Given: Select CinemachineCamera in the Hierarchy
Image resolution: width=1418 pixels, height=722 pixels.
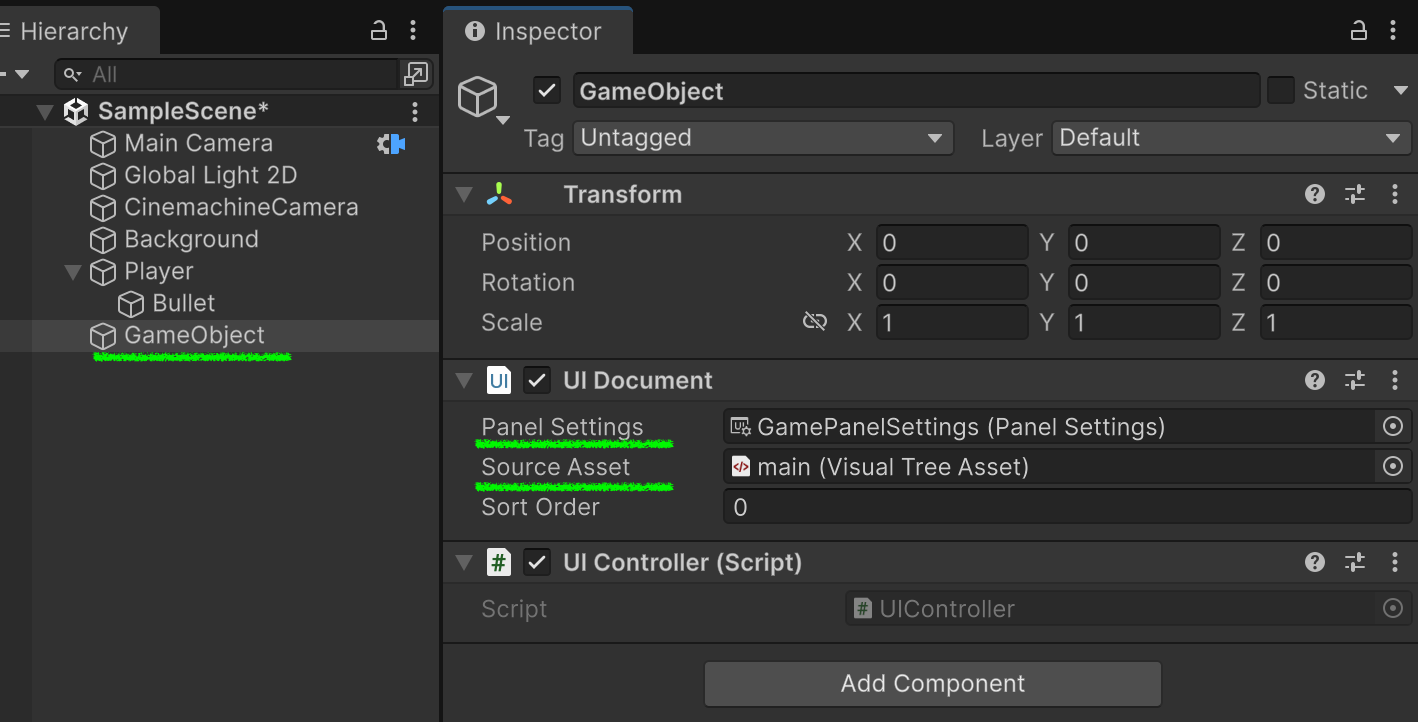Looking at the screenshot, I should tap(240, 208).
